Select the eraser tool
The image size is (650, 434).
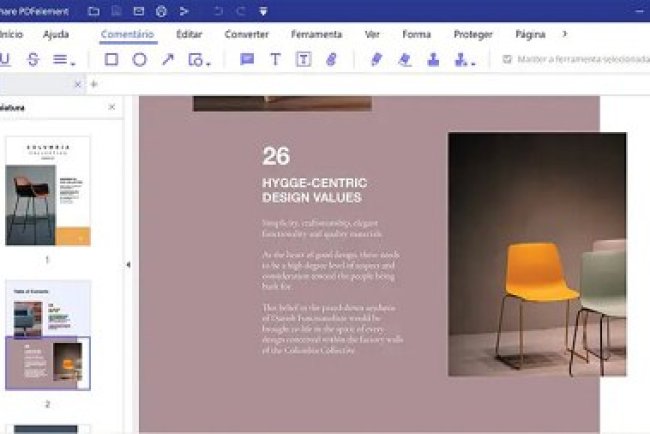[x=404, y=60]
